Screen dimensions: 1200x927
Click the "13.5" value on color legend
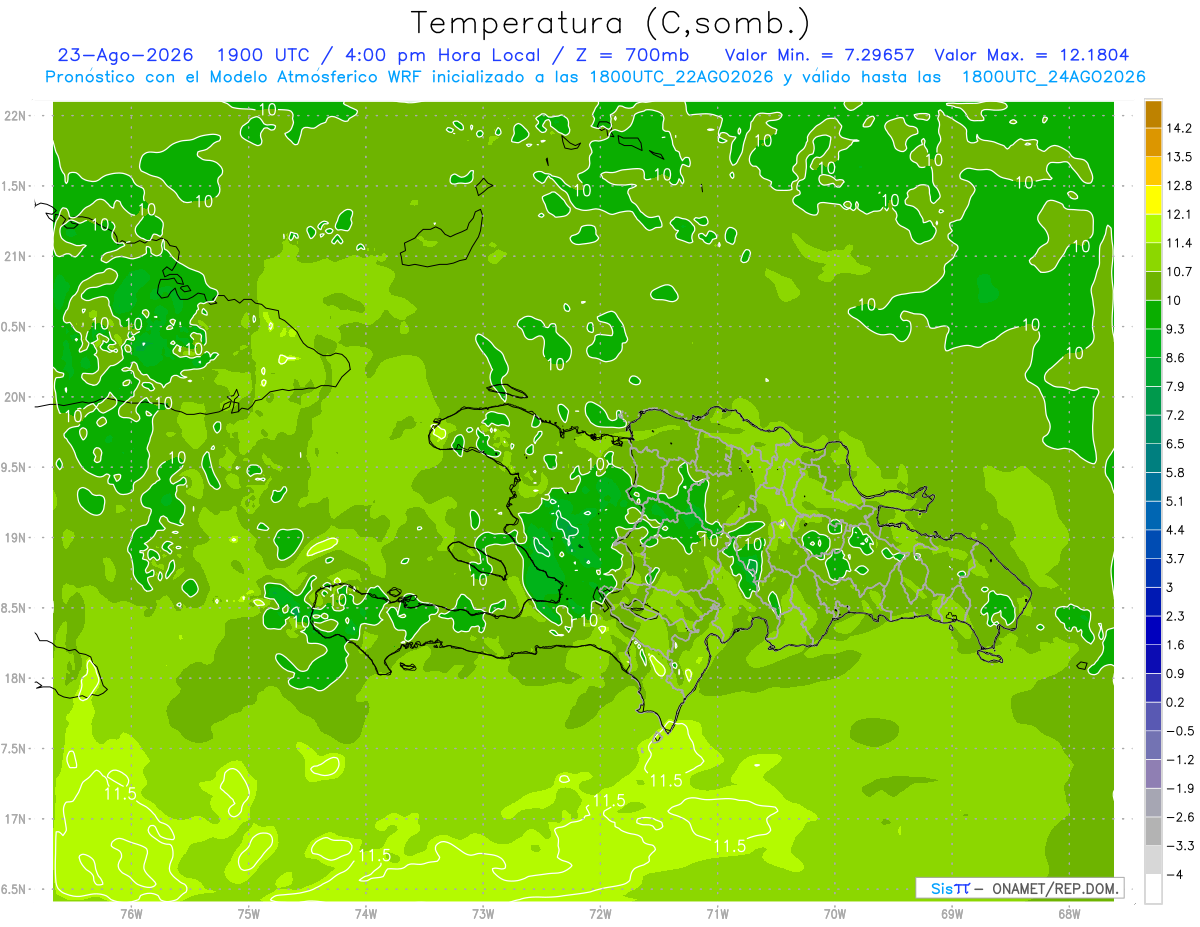(x=1179, y=157)
